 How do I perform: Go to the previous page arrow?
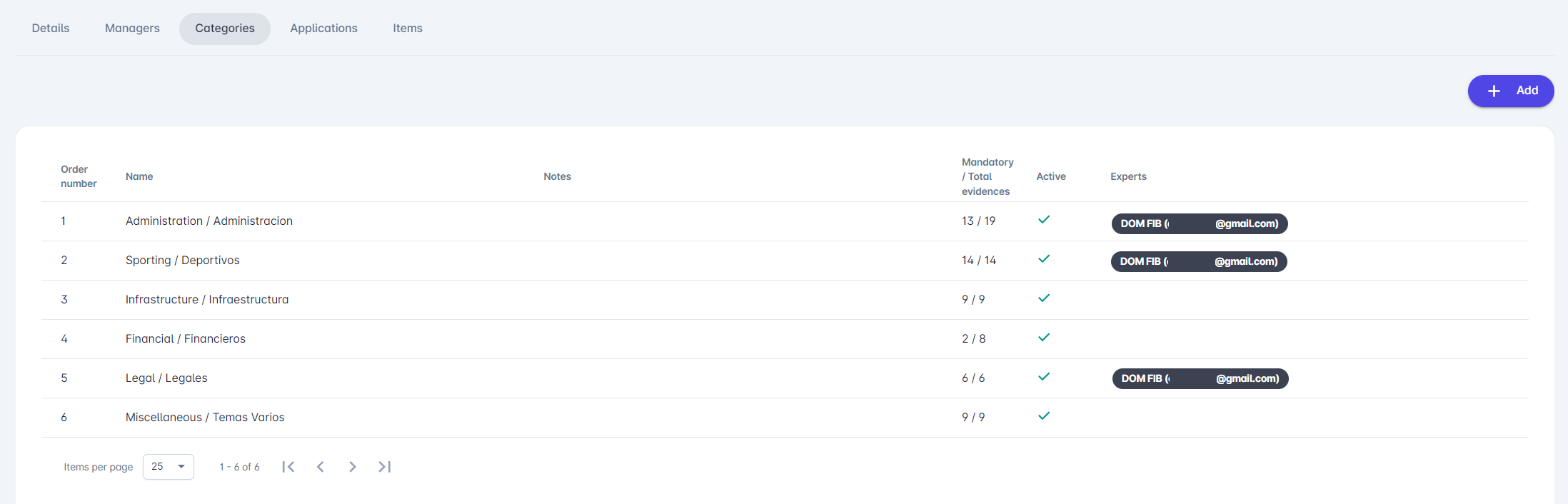(x=321, y=467)
